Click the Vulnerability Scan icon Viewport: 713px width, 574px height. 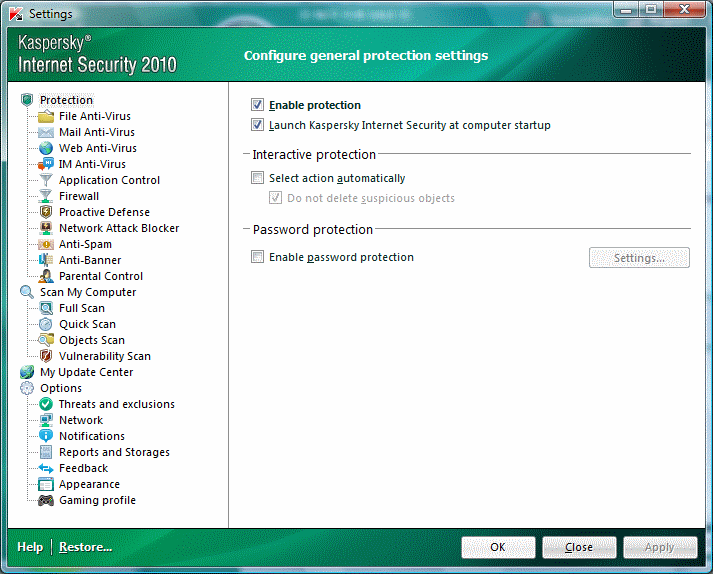pos(45,356)
